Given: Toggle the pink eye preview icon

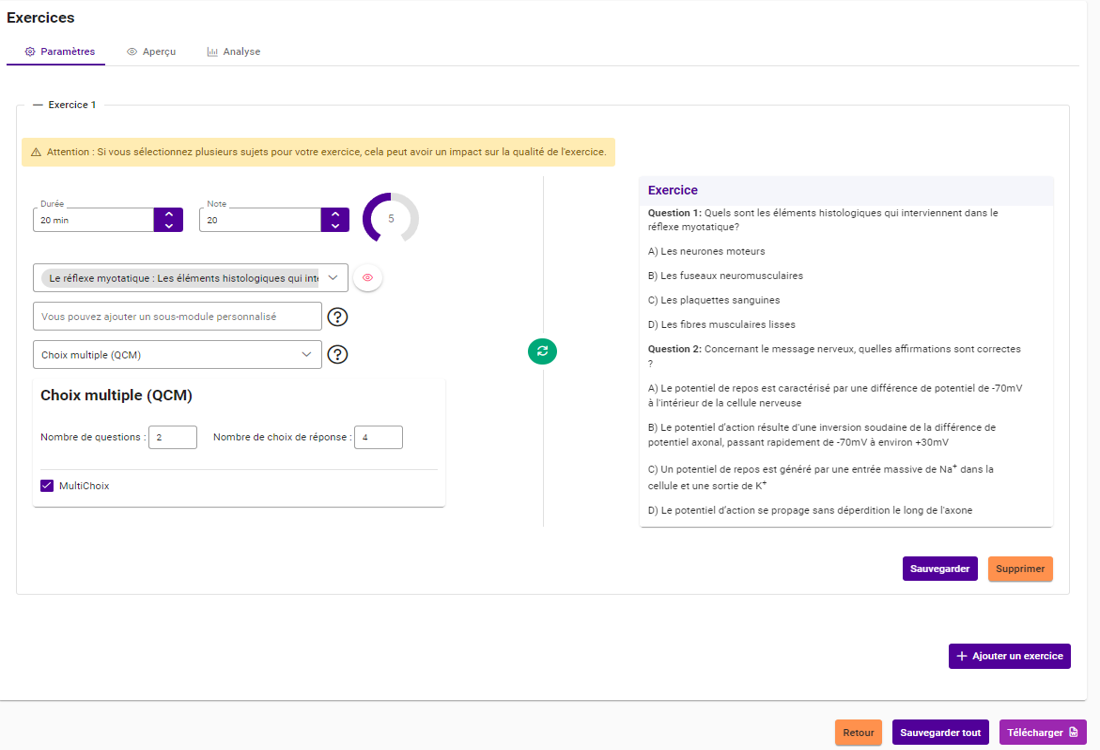Looking at the screenshot, I should (368, 278).
